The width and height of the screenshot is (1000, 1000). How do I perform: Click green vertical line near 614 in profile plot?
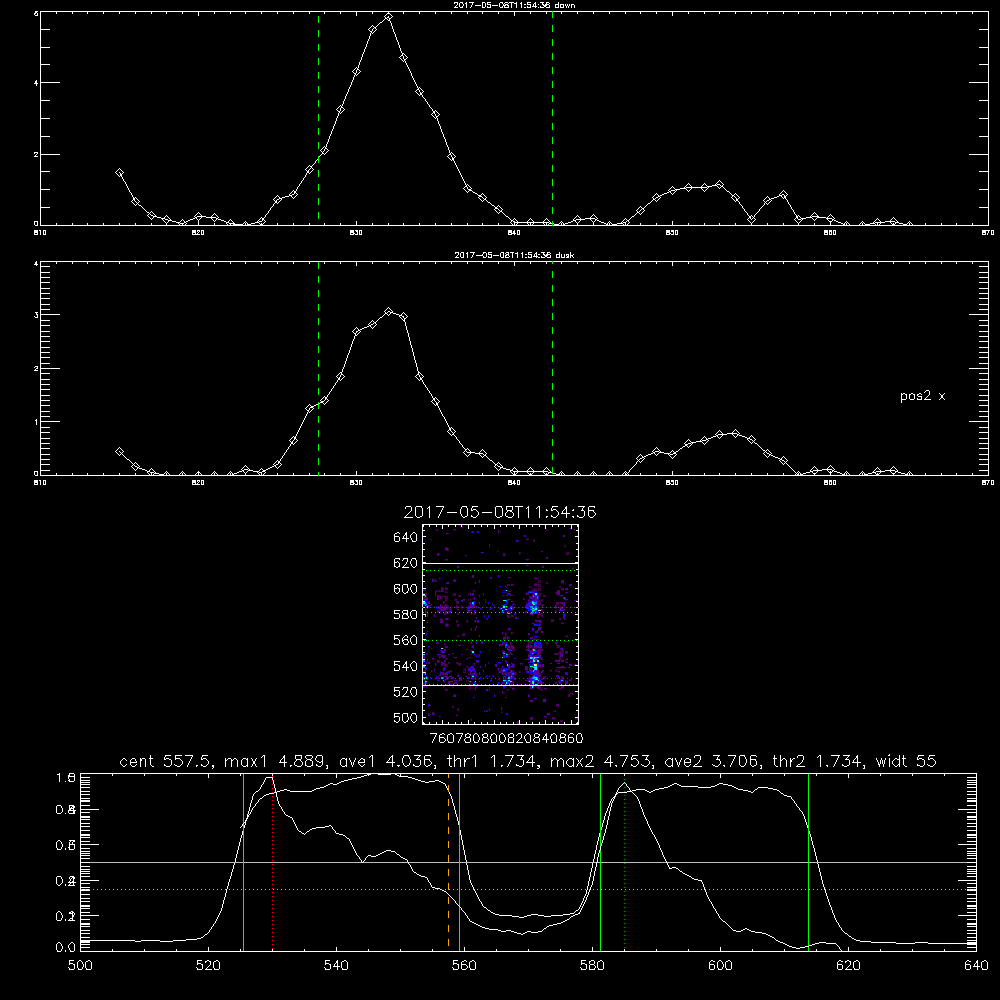(x=808, y=861)
